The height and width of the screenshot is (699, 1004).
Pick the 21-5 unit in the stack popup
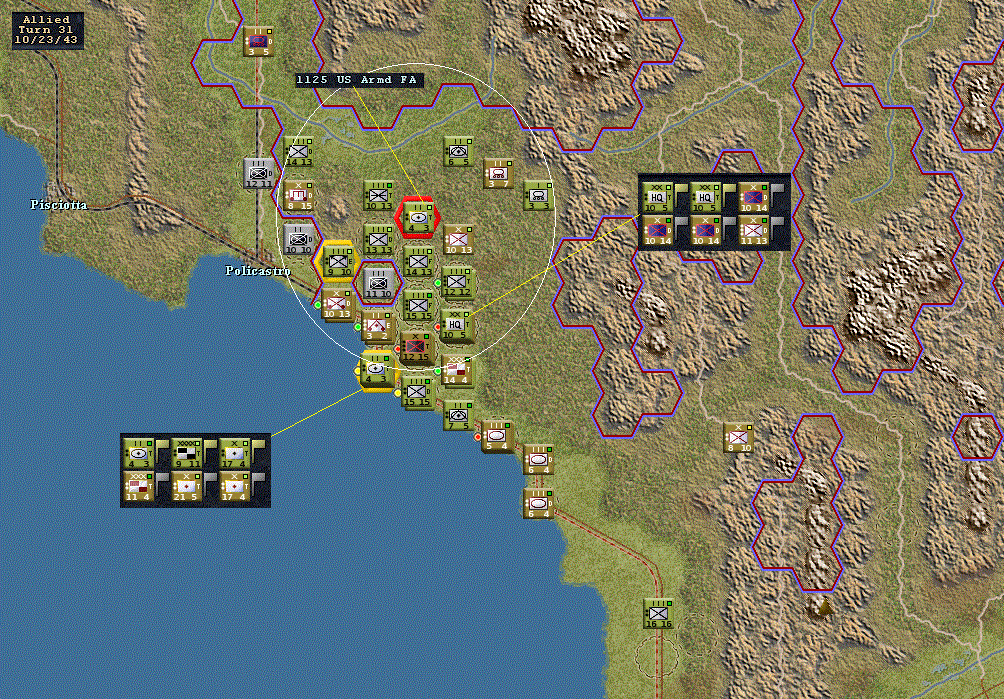[186, 486]
